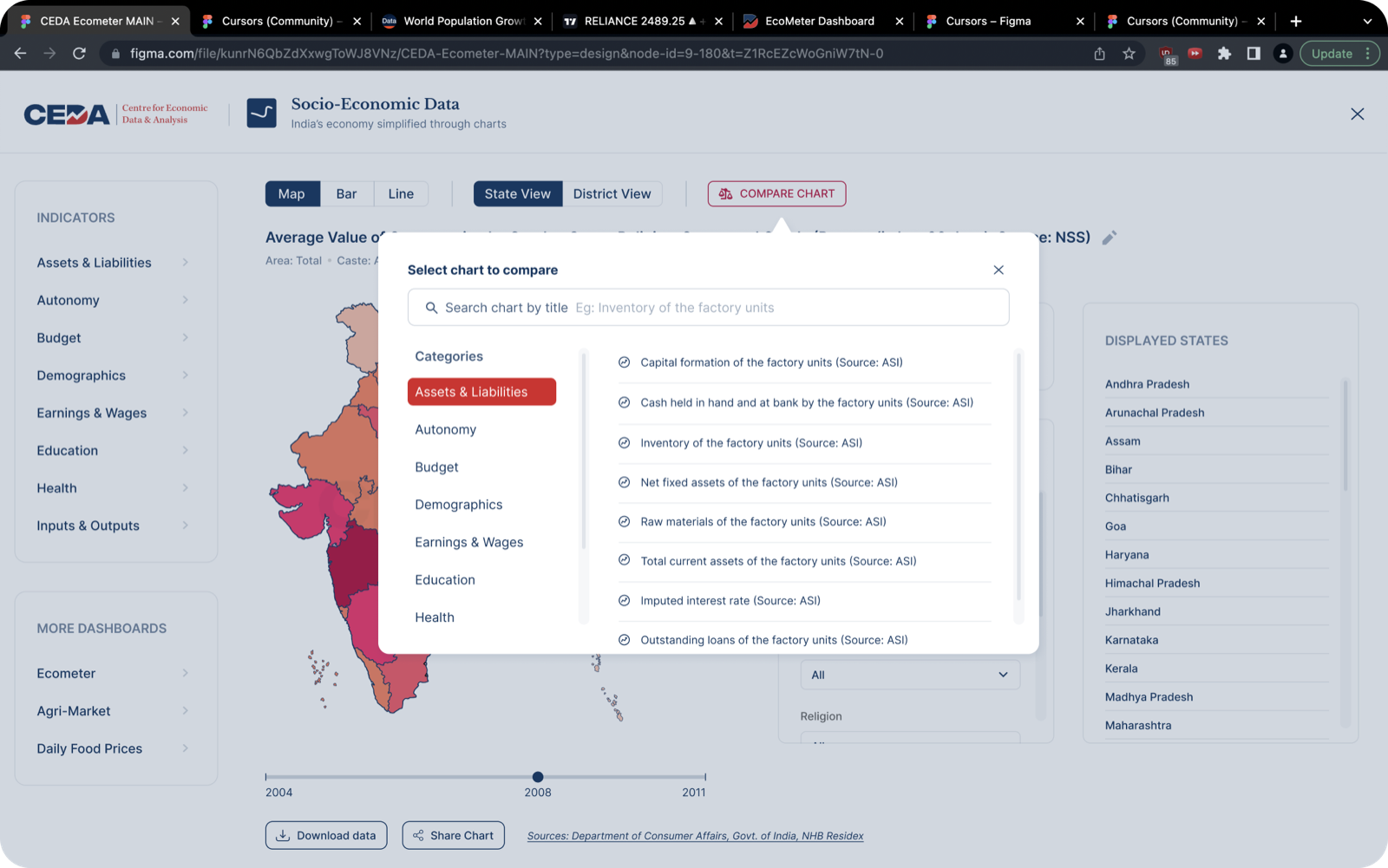Open the browser profile avatar

[x=1283, y=54]
